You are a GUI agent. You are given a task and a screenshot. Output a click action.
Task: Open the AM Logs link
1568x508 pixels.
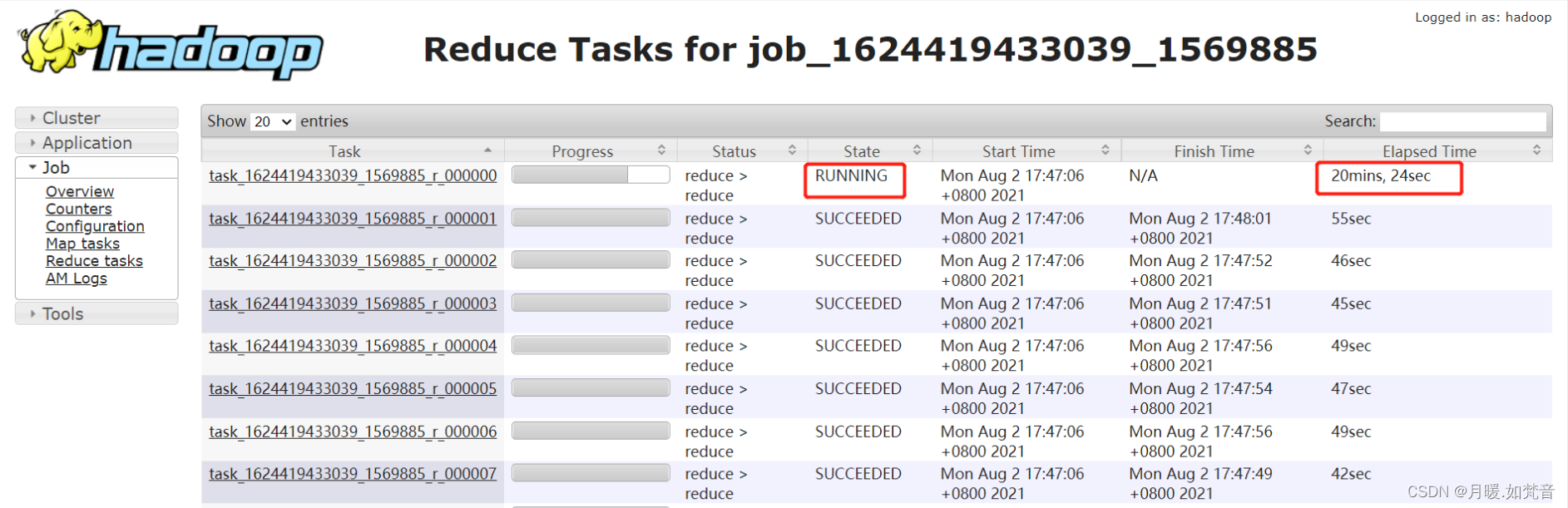pyautogui.click(x=77, y=279)
